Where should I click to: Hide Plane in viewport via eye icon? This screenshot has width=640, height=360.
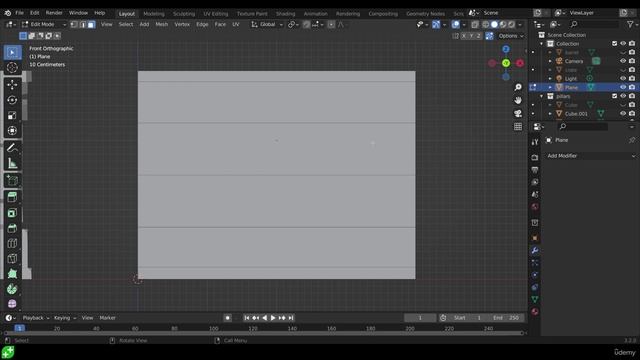click(x=623, y=87)
